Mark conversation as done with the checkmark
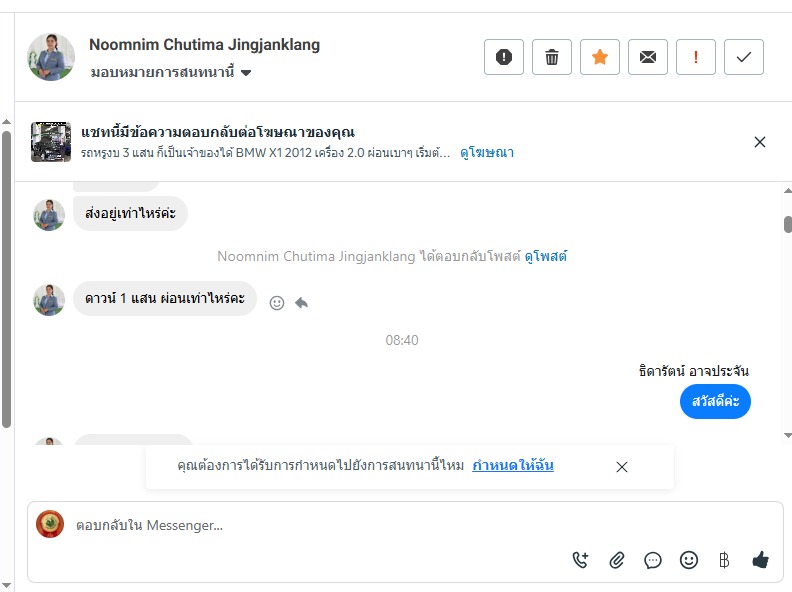Image resolution: width=792 pixels, height=592 pixels. pos(744,57)
